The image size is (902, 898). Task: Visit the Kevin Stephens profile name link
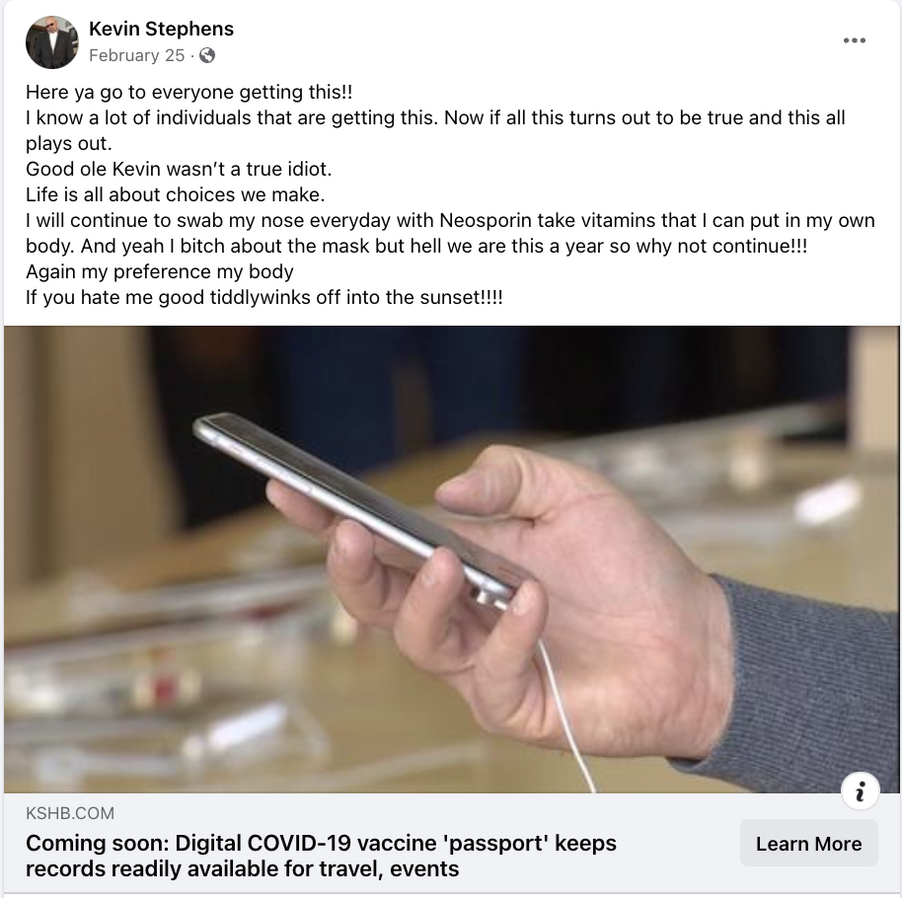[161, 29]
